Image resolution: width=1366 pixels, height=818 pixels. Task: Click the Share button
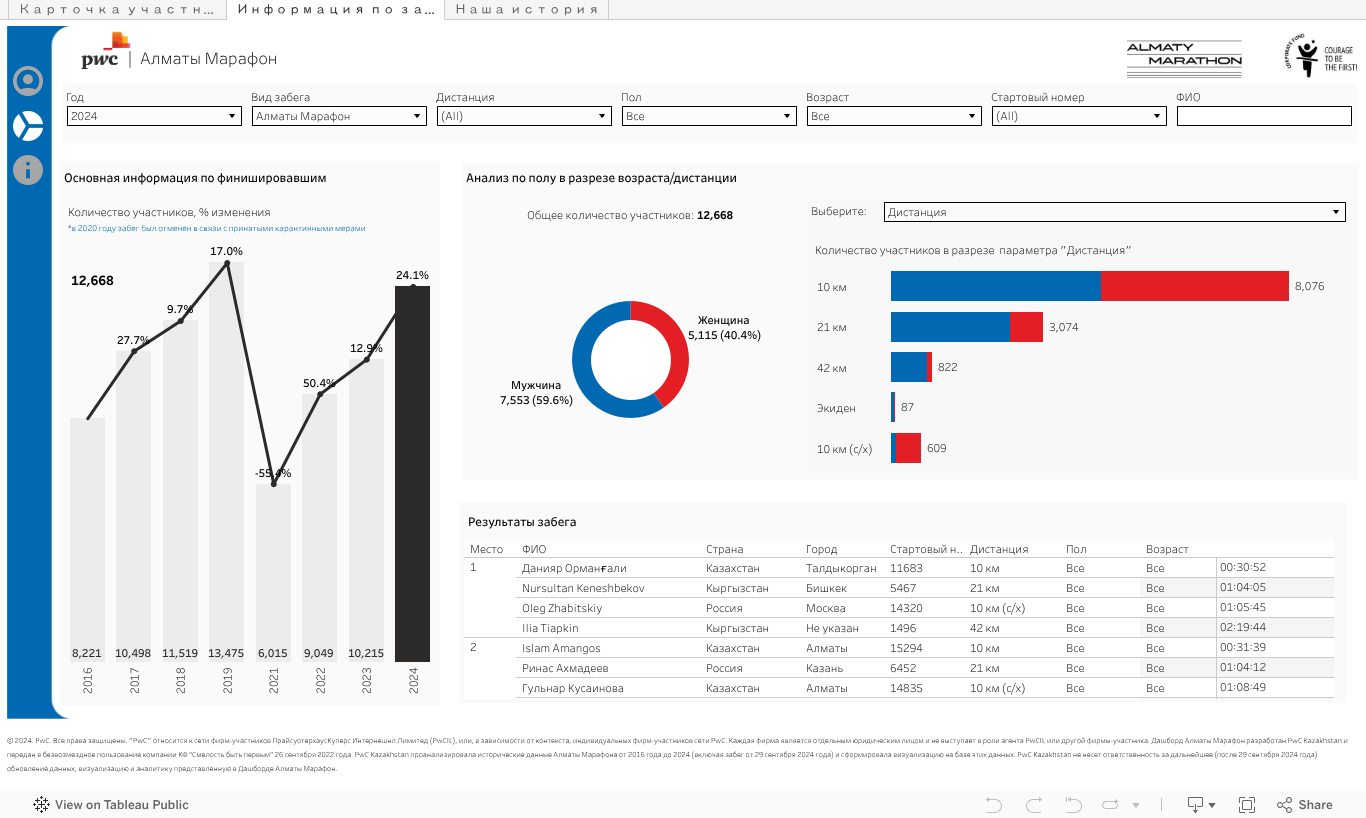click(x=1304, y=805)
